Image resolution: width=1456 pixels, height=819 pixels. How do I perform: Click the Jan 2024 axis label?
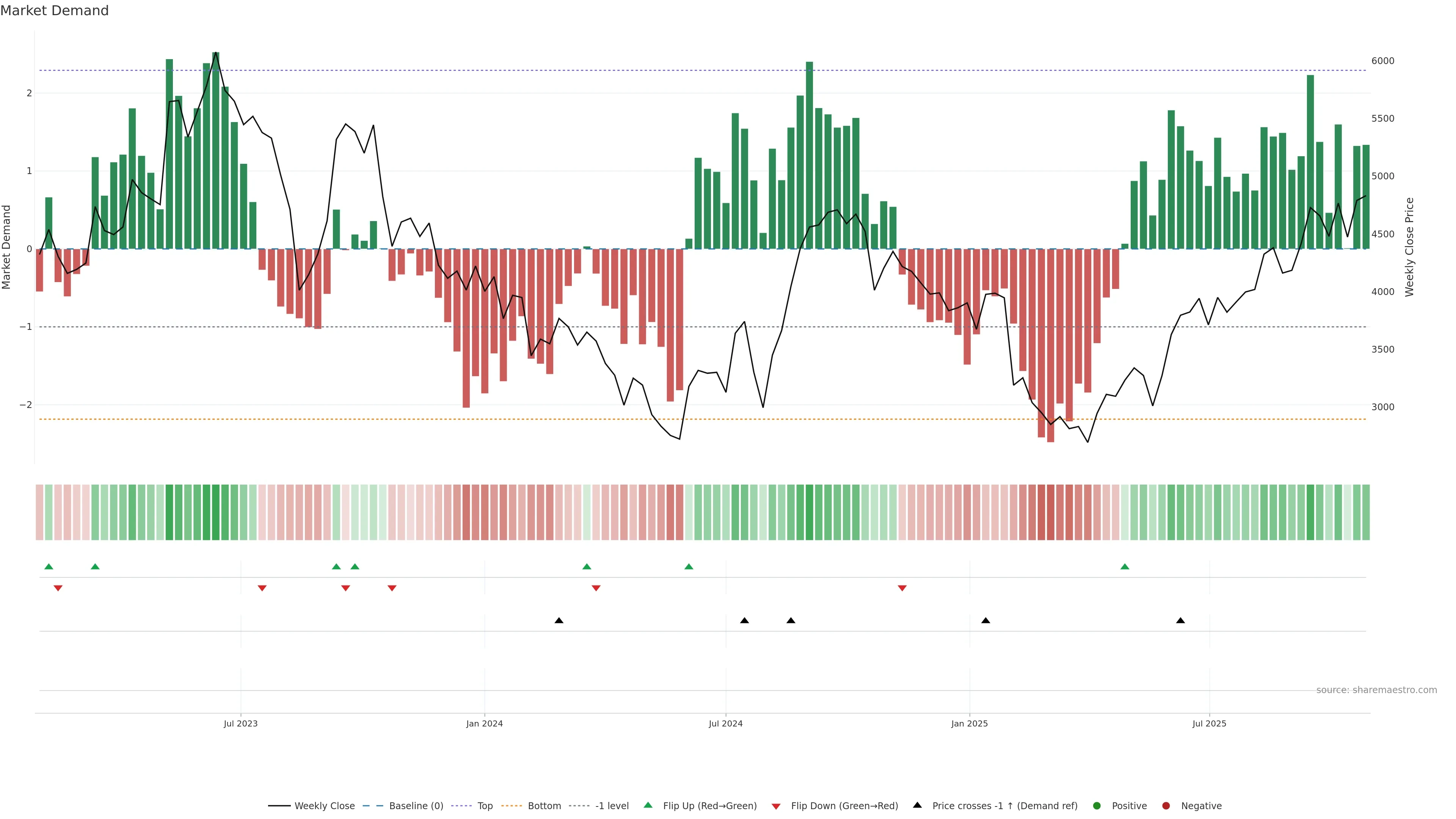[x=485, y=723]
